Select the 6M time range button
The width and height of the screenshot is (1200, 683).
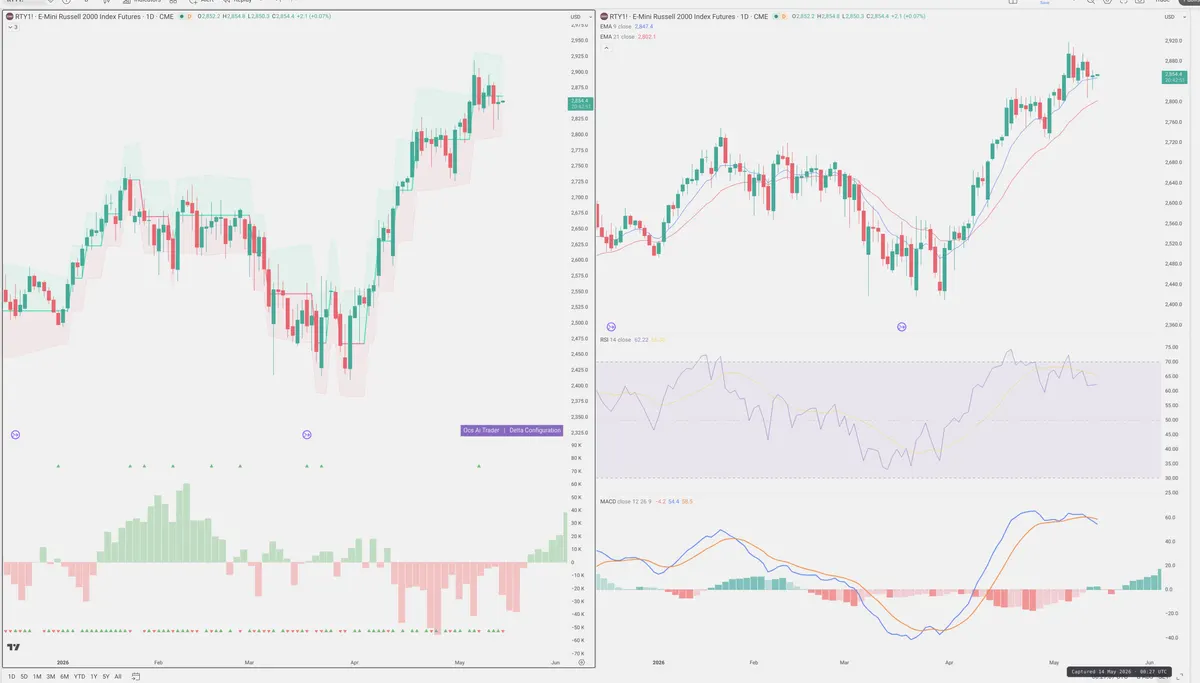click(64, 676)
